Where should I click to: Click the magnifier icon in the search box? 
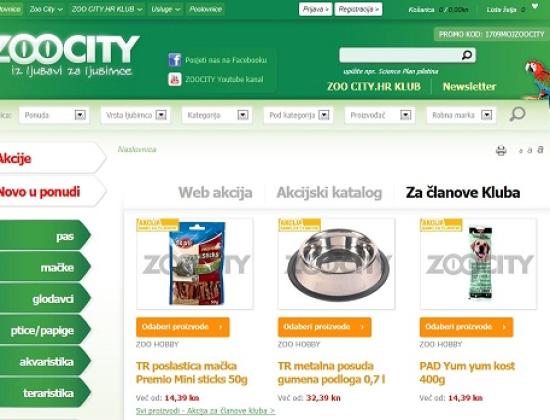(467, 55)
